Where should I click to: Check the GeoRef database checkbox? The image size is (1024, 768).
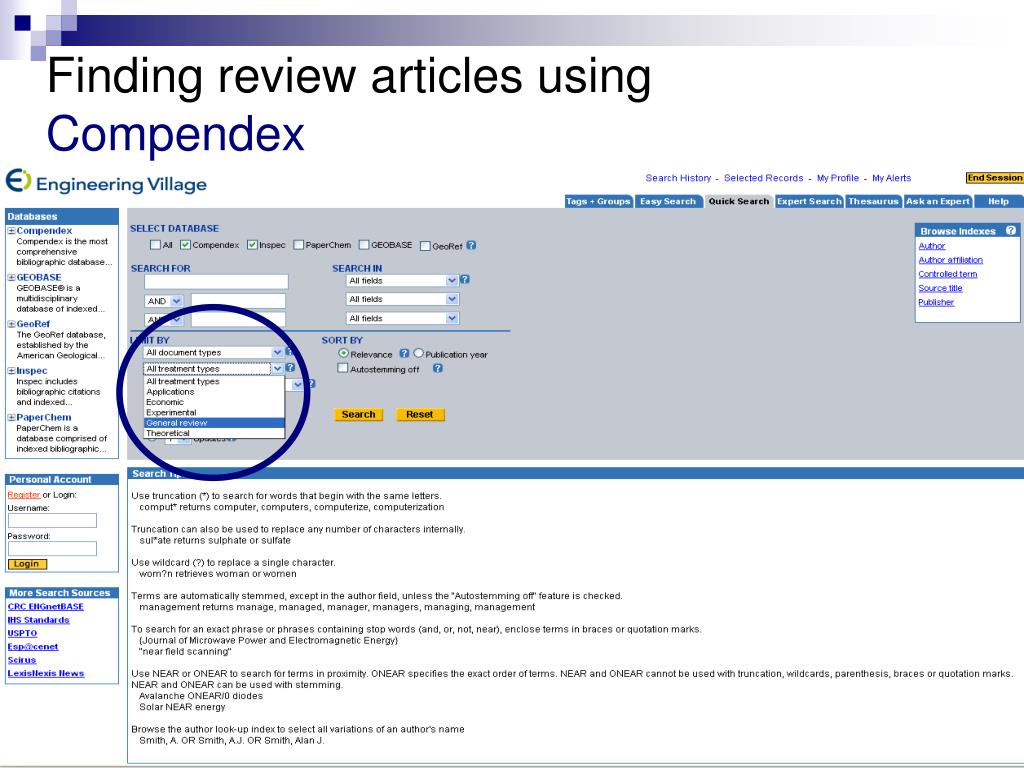pos(425,246)
